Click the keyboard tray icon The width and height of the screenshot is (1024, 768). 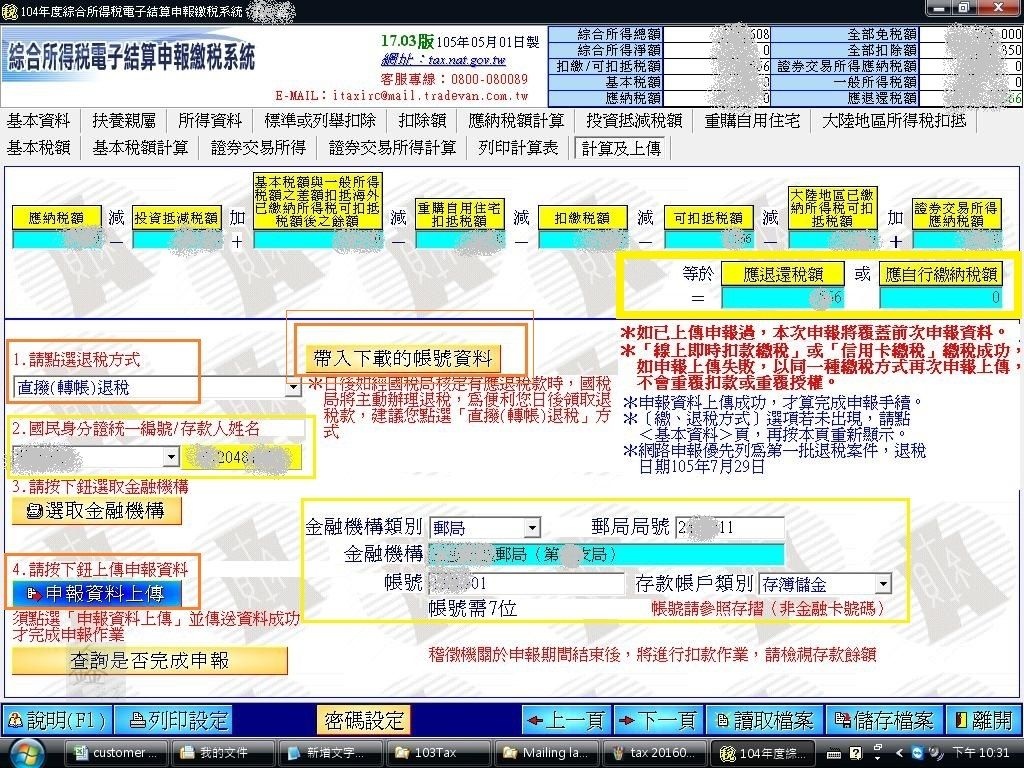pos(834,754)
